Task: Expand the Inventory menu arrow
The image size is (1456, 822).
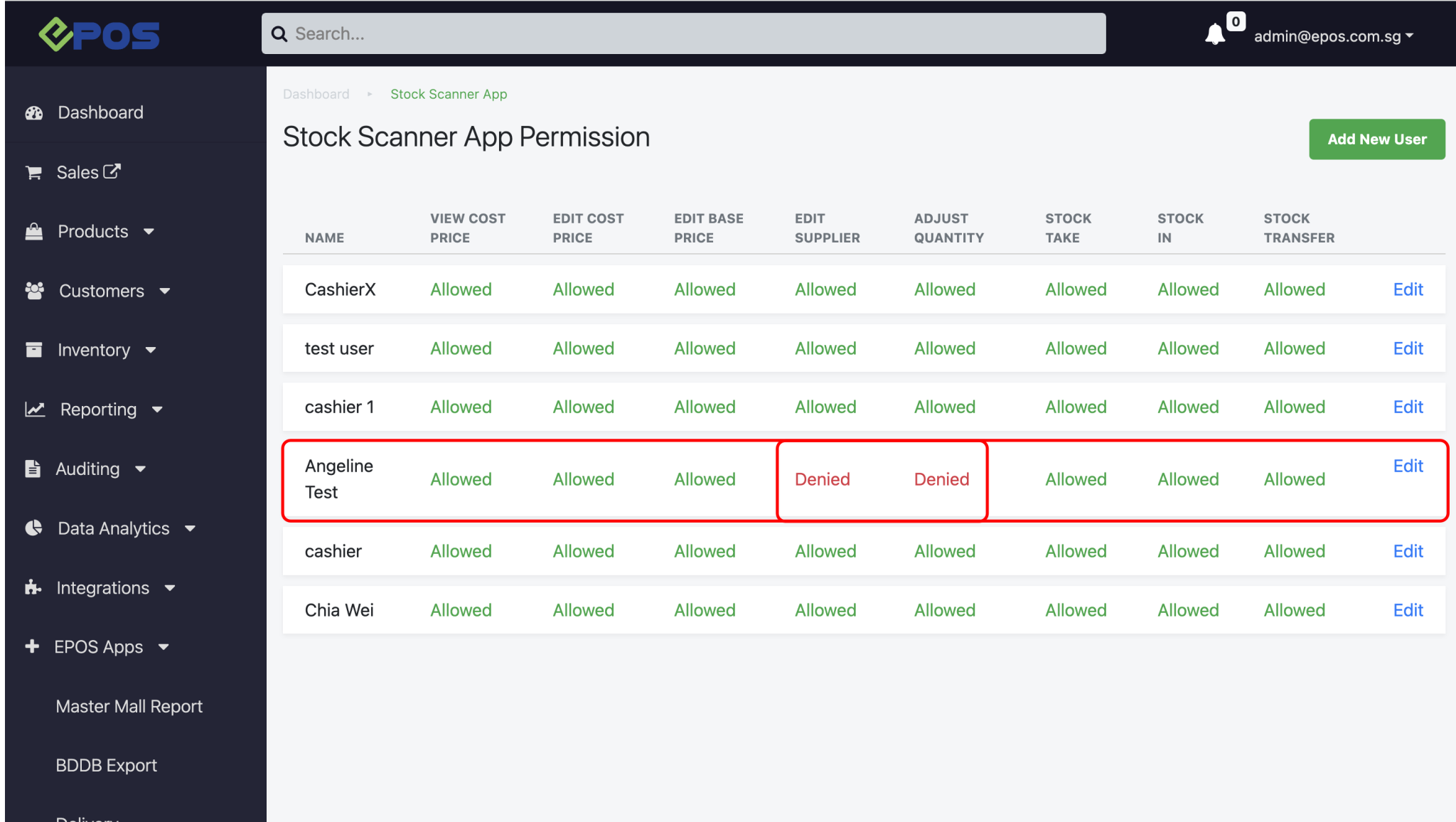Action: coord(151,350)
